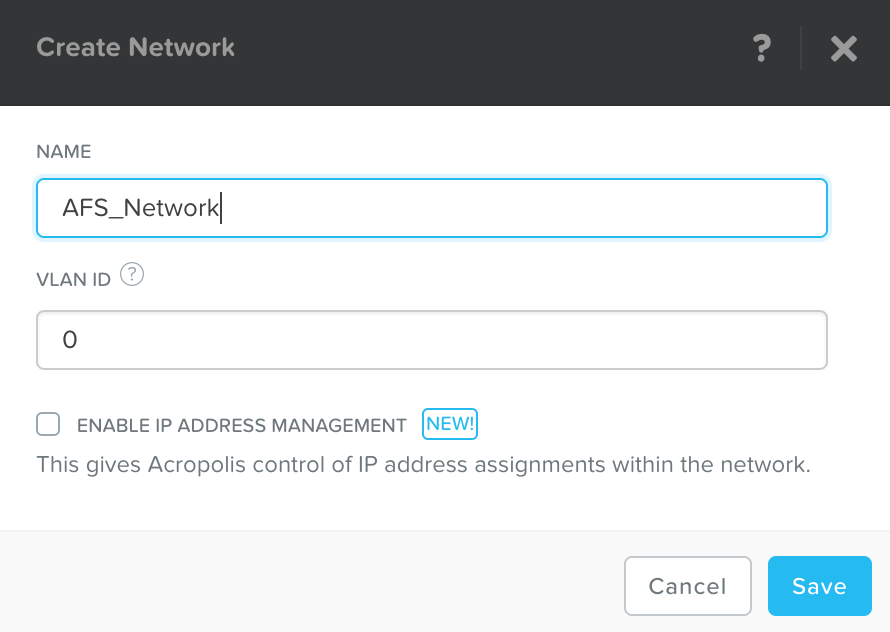The image size is (890, 632).
Task: Cancel the network creation
Action: coord(687,586)
